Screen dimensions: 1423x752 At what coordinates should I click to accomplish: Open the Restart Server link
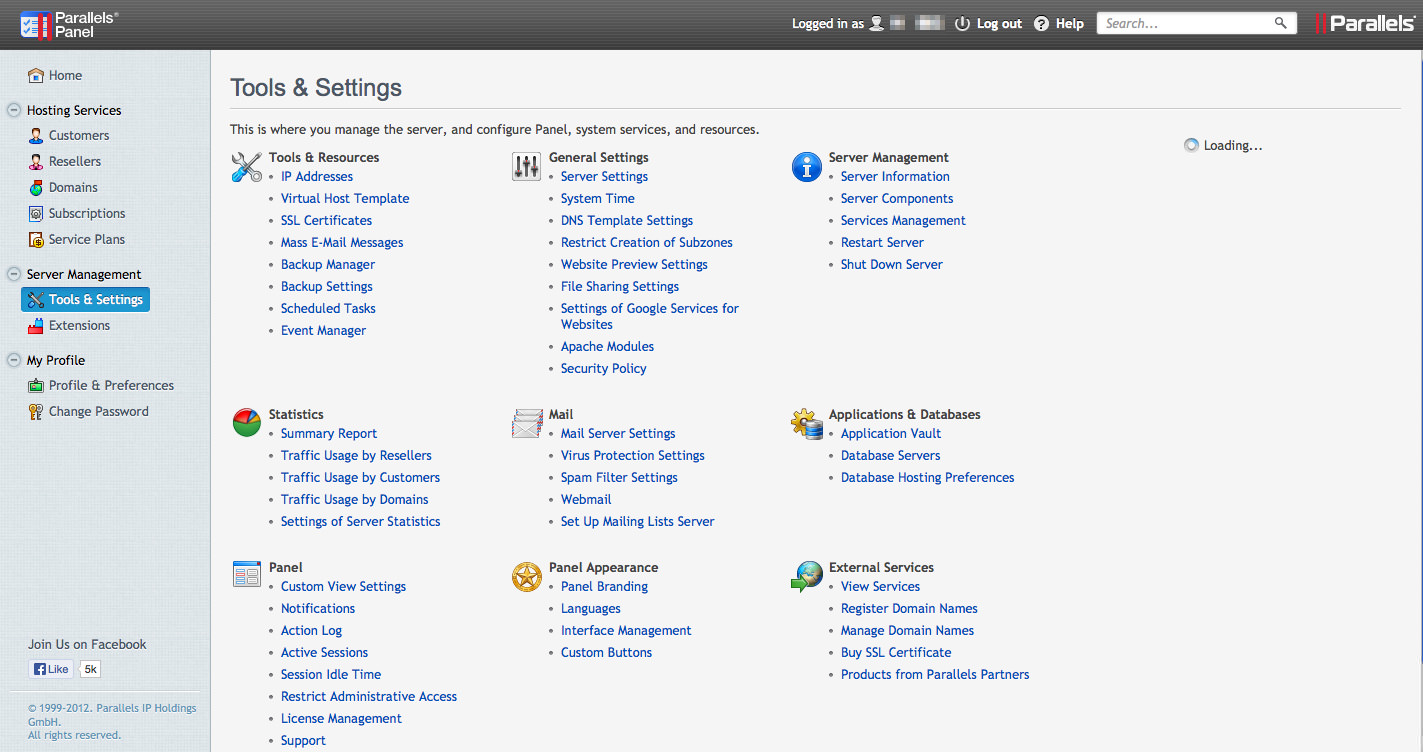point(882,242)
